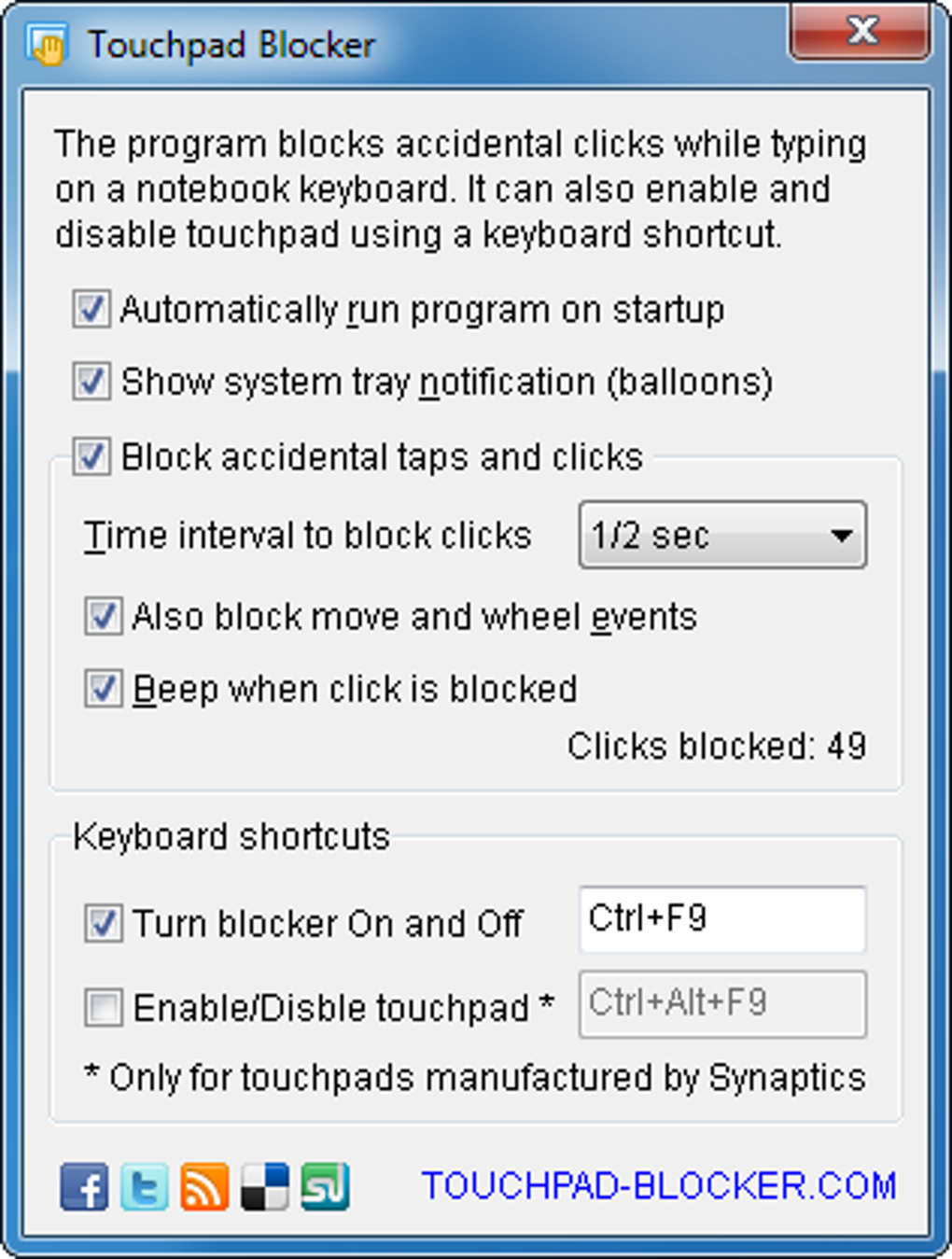Open the TOUCHPAD-BLOCKER.COM link
The image size is (952, 1259).
(659, 1186)
